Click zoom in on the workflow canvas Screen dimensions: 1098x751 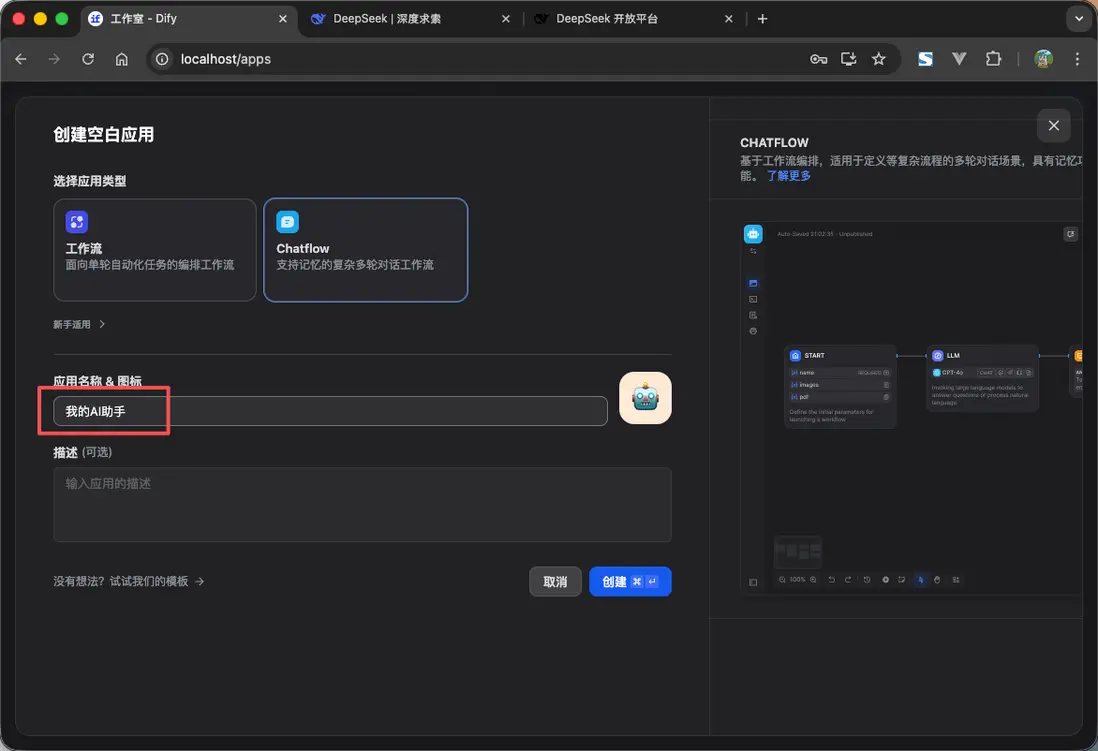click(813, 580)
